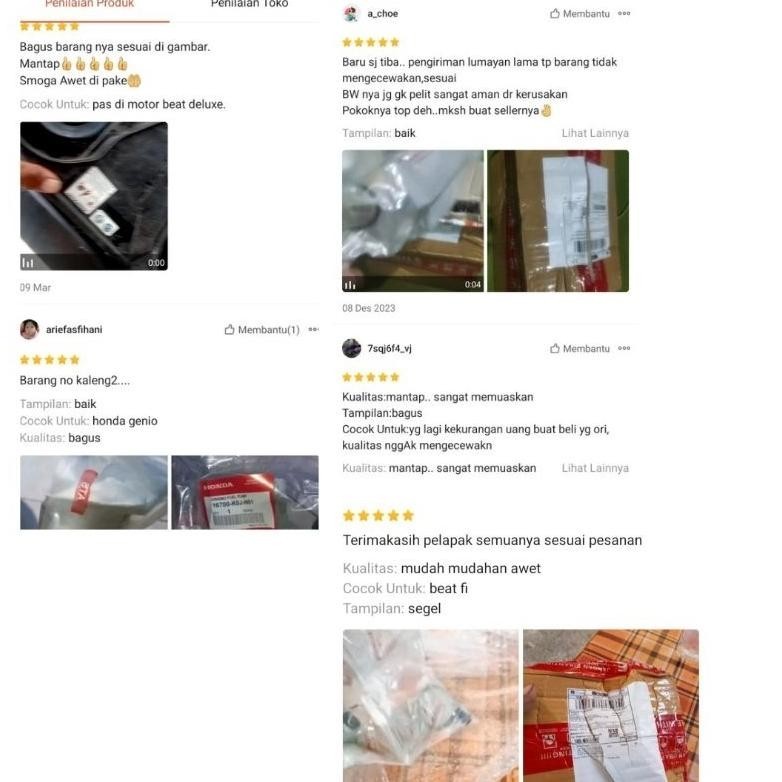The image size is (782, 782).
Task: Open the plastic-wrapped part photo at the bottom
Action: click(431, 705)
